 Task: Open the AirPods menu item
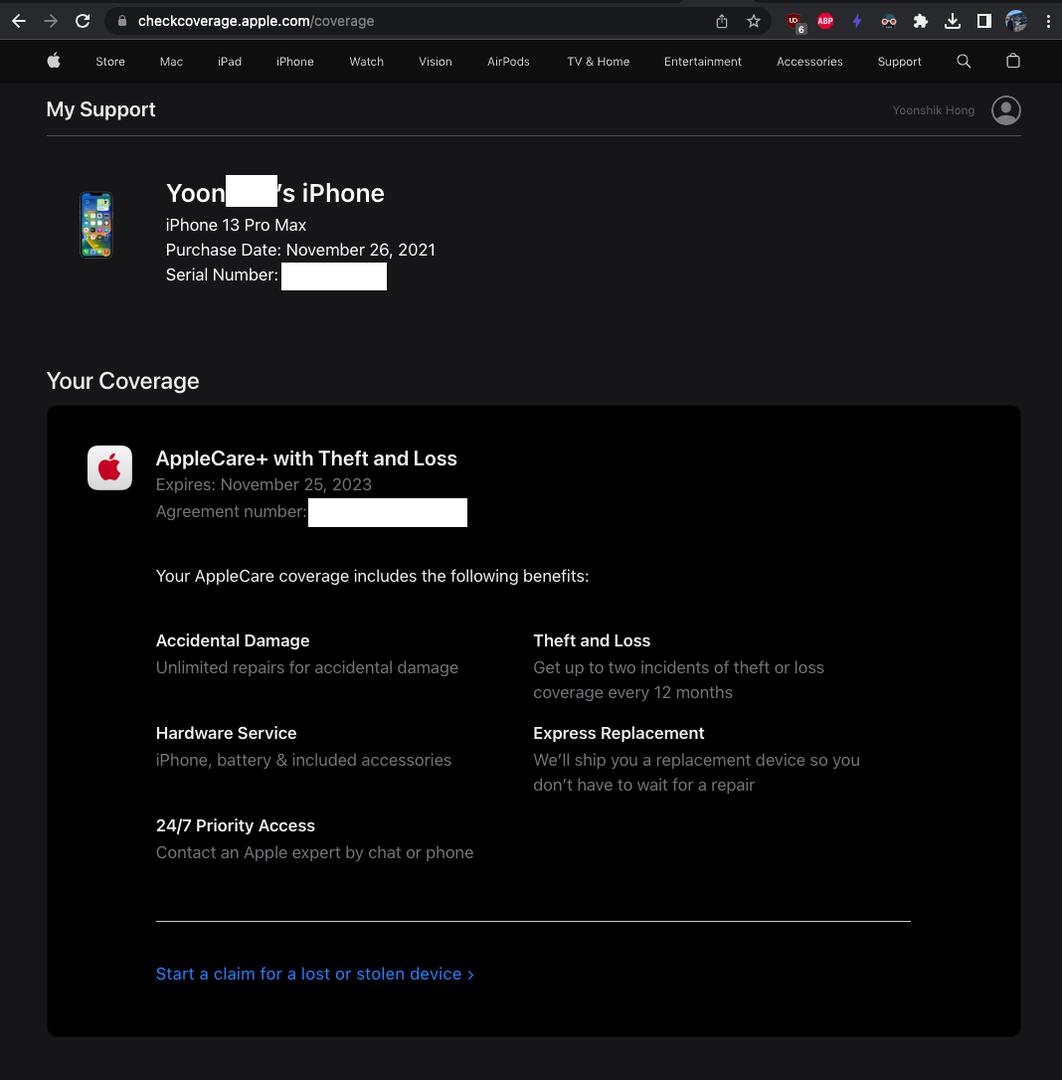508,61
